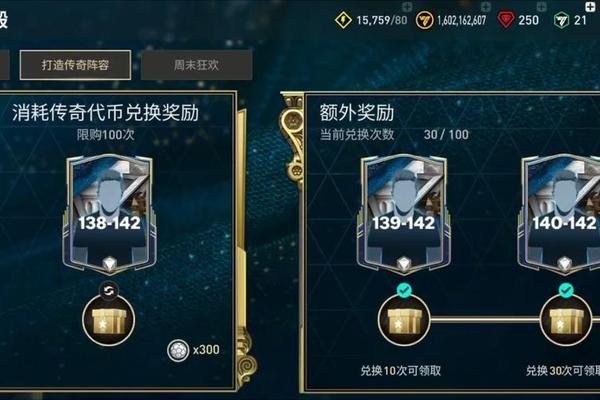Open the gold chest under 138-142 card
The height and width of the screenshot is (400, 600).
click(x=109, y=320)
